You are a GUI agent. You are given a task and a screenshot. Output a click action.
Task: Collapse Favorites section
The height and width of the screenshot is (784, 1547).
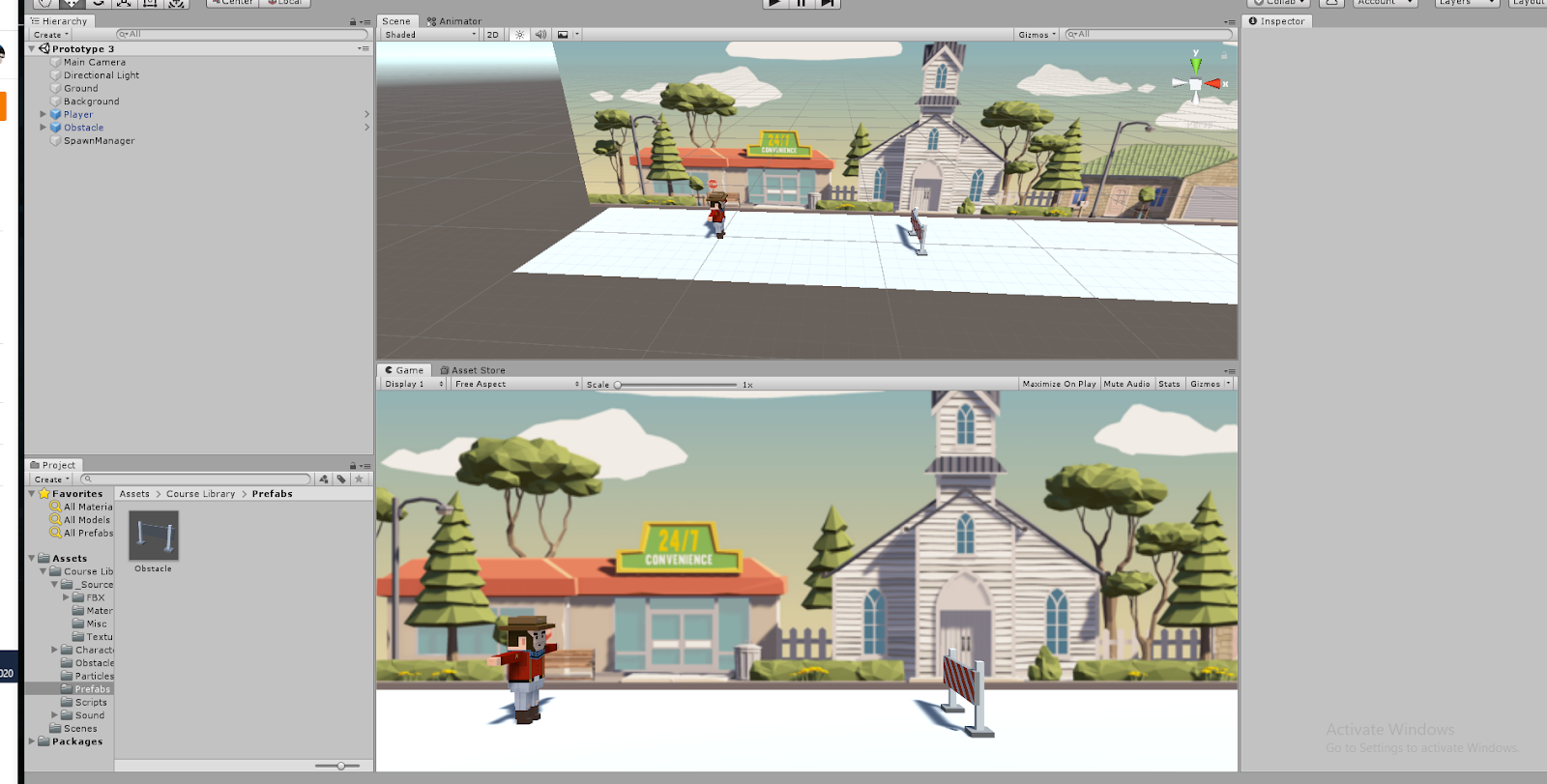[x=32, y=493]
